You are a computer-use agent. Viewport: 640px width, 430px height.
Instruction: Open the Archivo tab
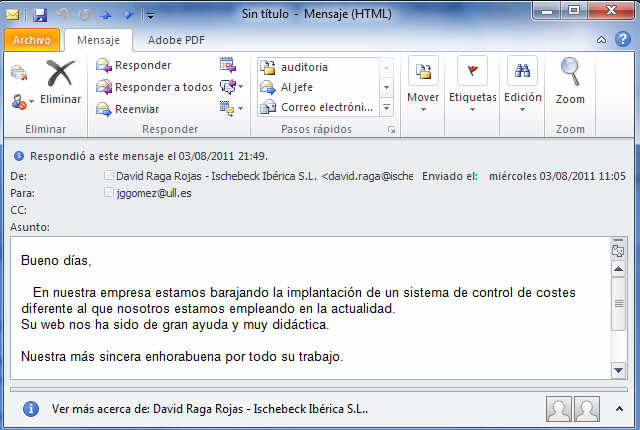32,40
